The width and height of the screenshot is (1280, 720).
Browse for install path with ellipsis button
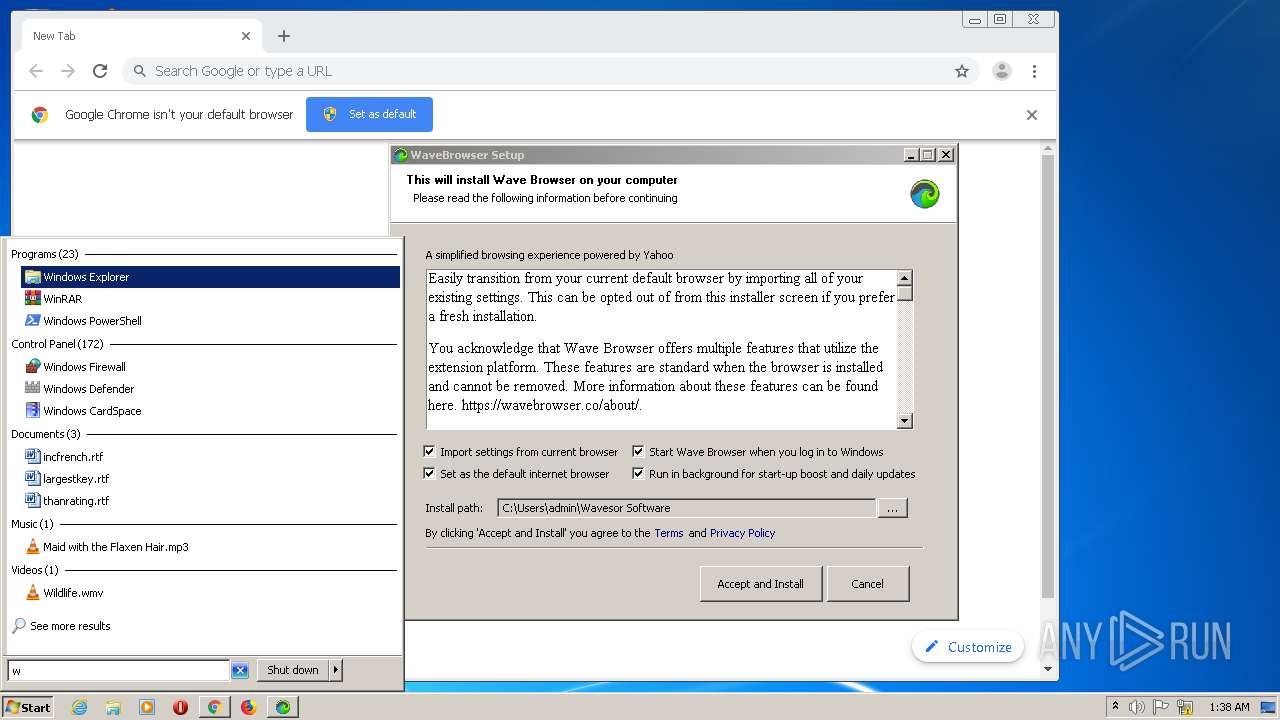click(x=892, y=508)
